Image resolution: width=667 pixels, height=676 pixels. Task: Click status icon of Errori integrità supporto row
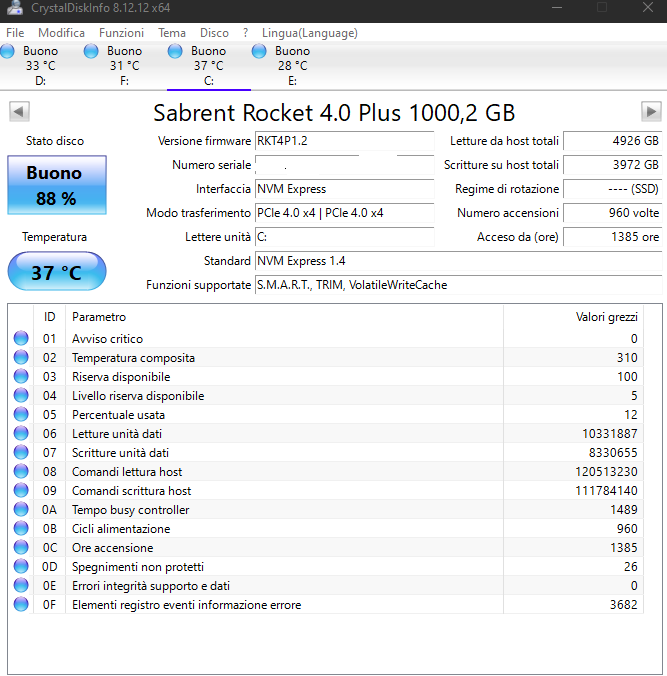click(21, 585)
